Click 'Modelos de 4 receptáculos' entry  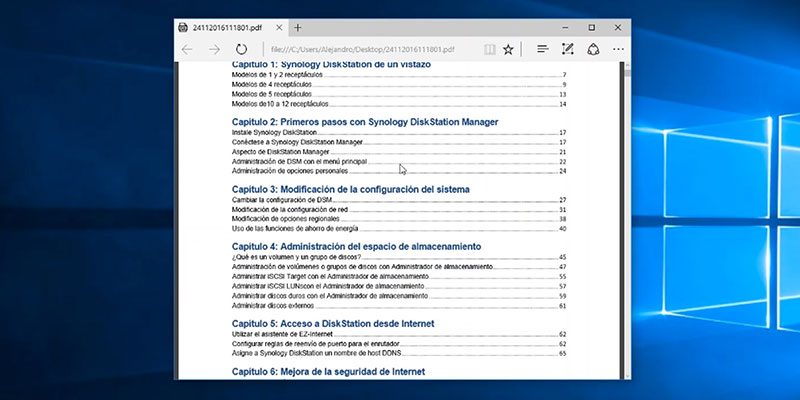(399, 85)
